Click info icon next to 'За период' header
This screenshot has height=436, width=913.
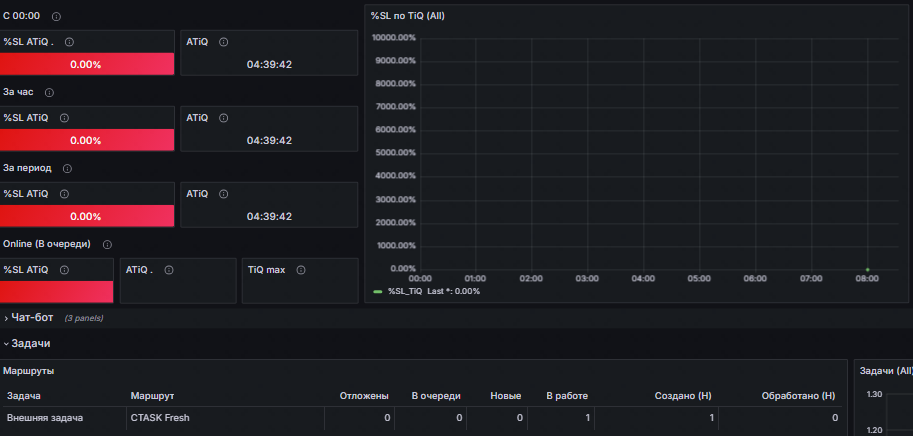[68, 168]
